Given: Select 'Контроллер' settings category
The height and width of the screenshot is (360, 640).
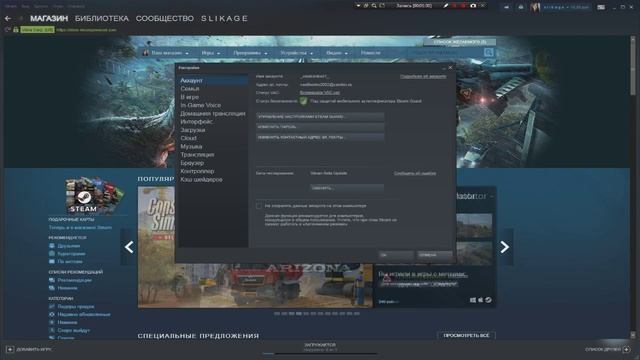Looking at the screenshot, I should coord(213,171).
